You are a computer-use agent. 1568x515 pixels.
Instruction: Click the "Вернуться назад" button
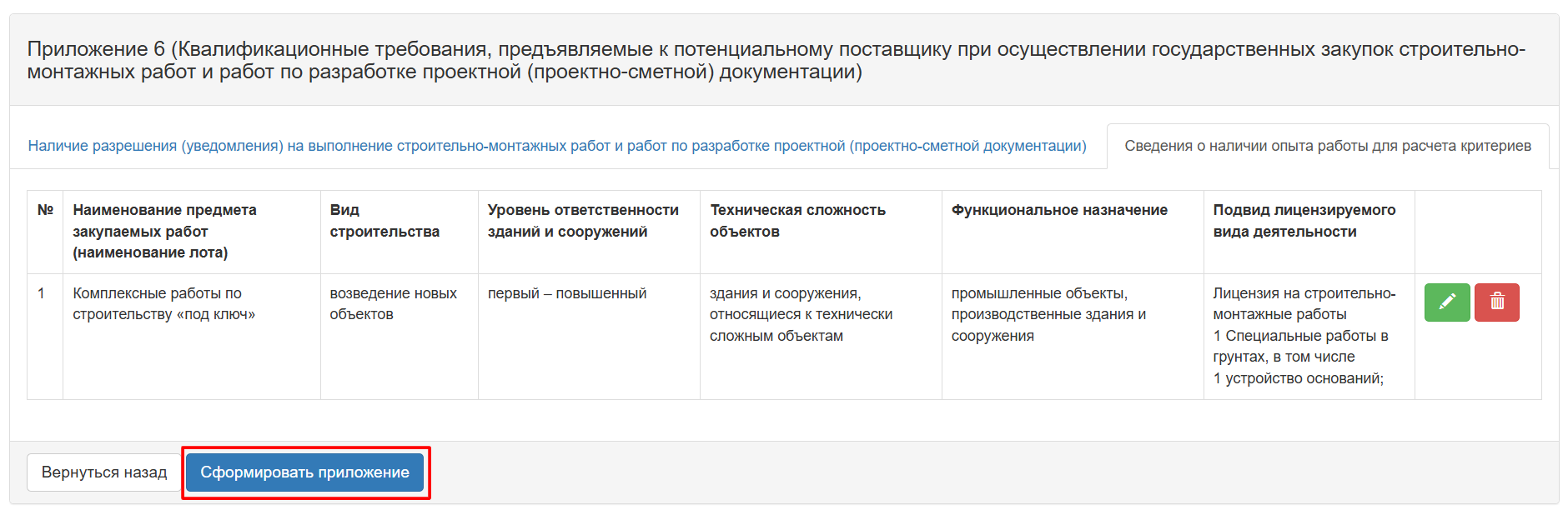104,472
